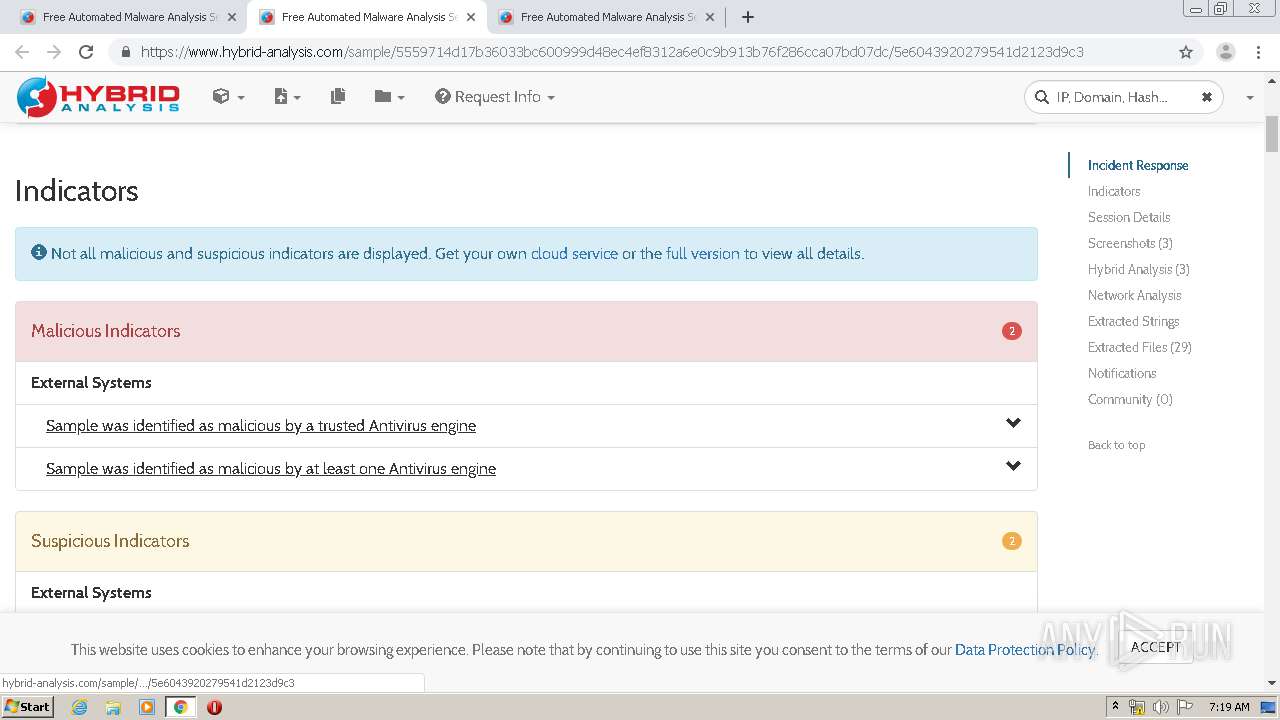
Task: Open the folder dropdown in navbar
Action: pos(389,97)
